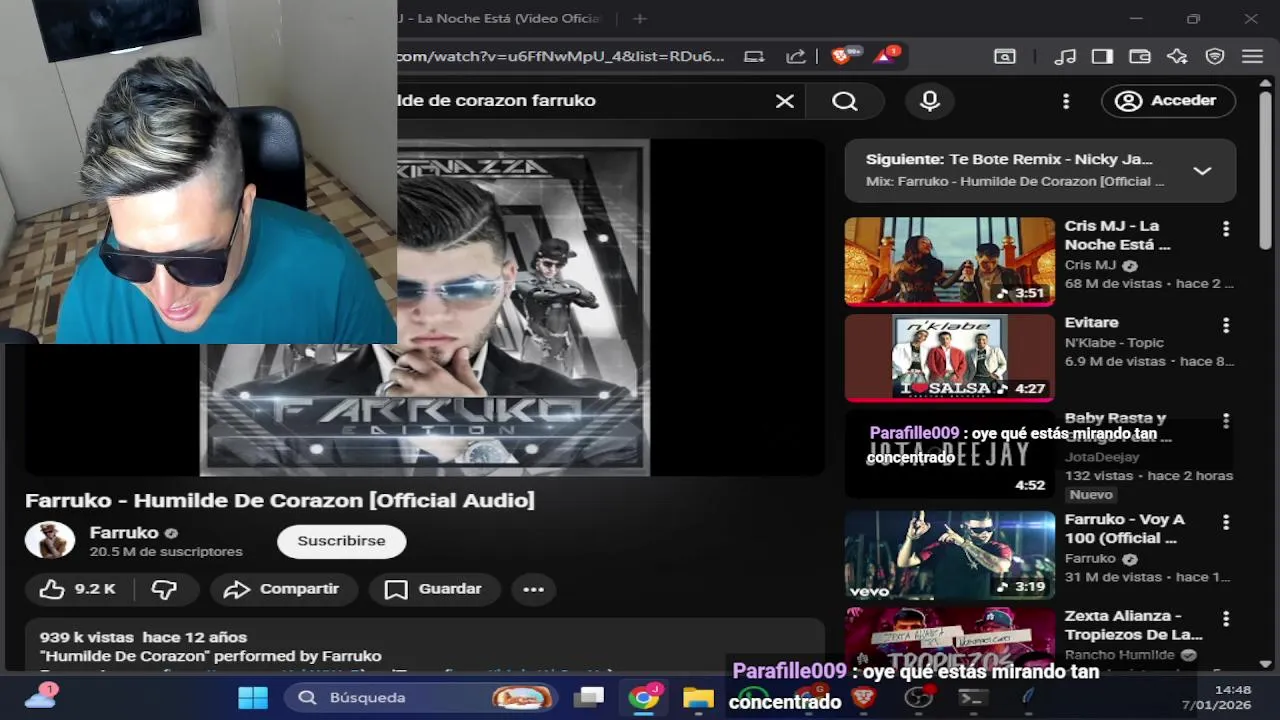Open Chrome from the taskbar
This screenshot has height=720, width=1280.
pos(644,697)
